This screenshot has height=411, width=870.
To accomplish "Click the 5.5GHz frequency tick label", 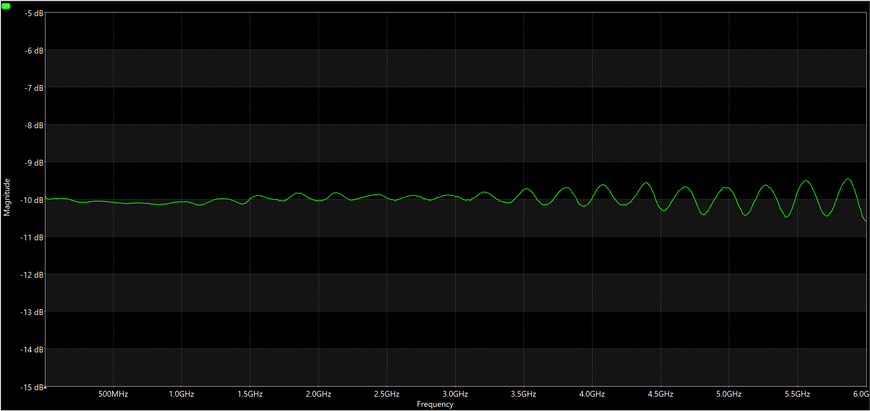I will (797, 394).
